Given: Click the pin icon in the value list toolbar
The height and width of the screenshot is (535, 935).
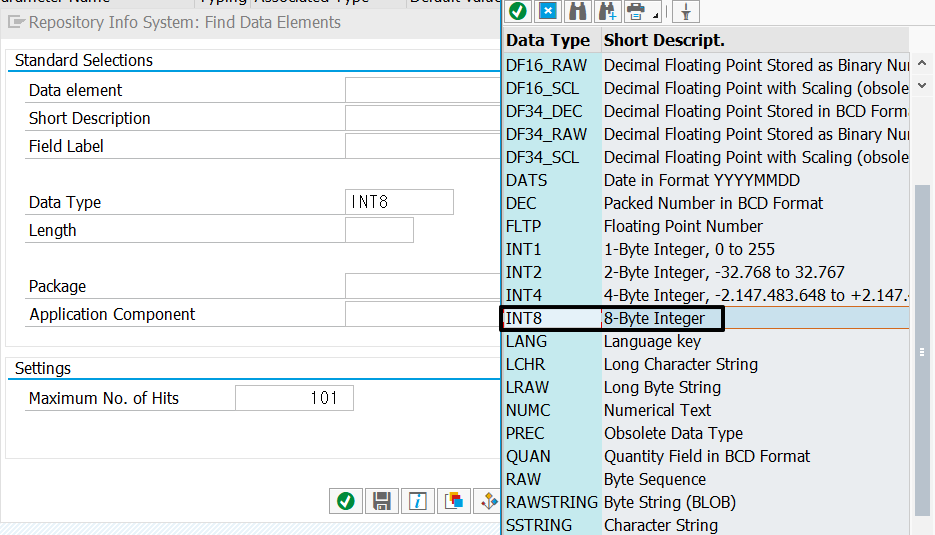Looking at the screenshot, I should pyautogui.click(x=685, y=11).
